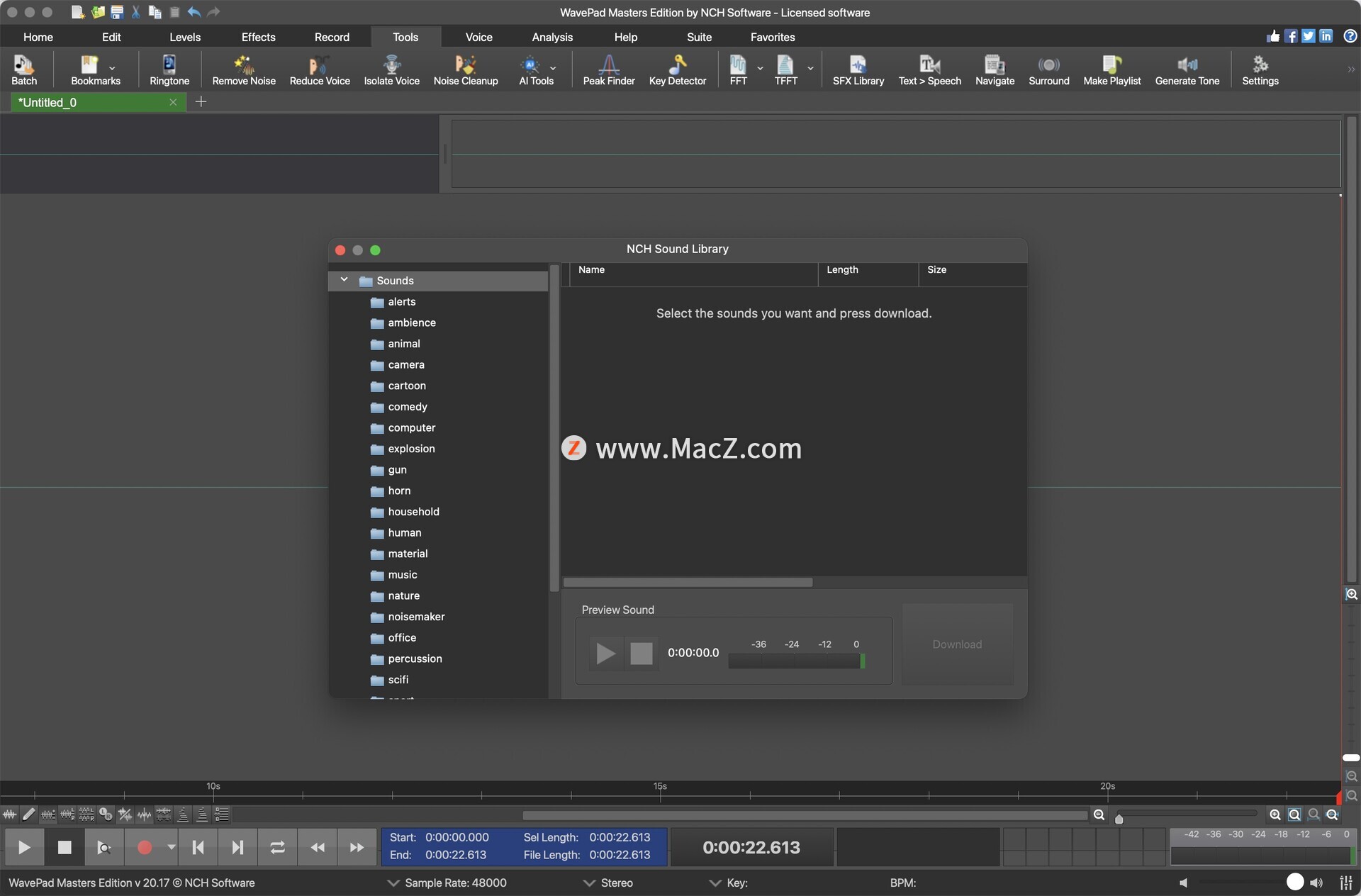Screen dimensions: 1361x896
Task: Open the Home tab
Action: click(38, 37)
